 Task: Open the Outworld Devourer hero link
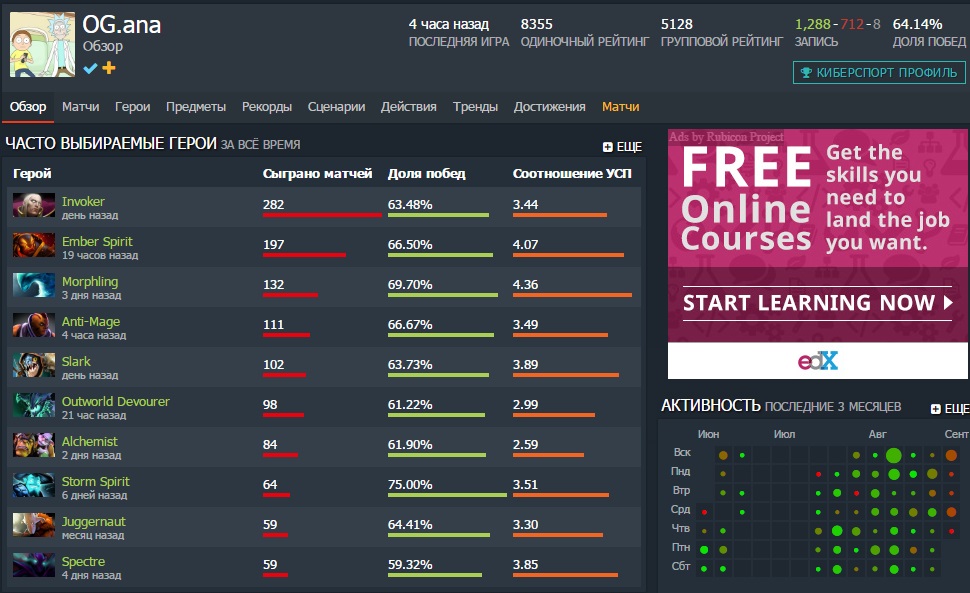(116, 401)
